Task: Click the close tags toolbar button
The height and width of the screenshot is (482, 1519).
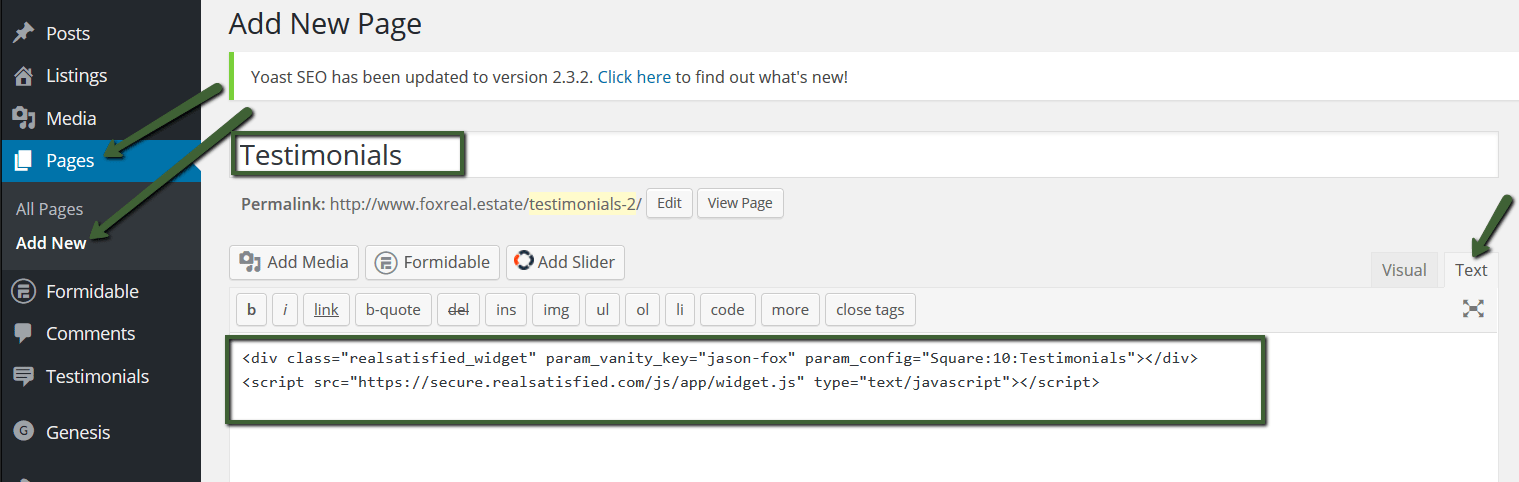Action: (x=870, y=310)
